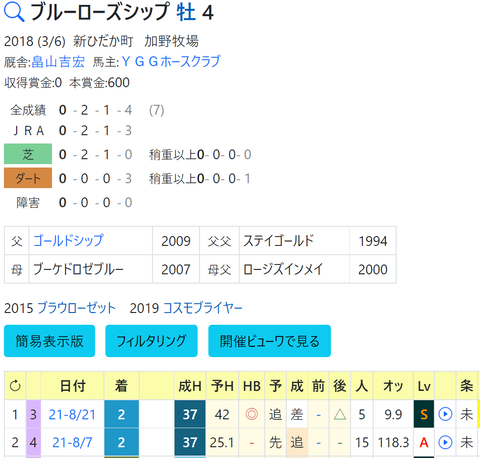
Task: Click grandsire ステイゴールド cell
Action: (294, 241)
